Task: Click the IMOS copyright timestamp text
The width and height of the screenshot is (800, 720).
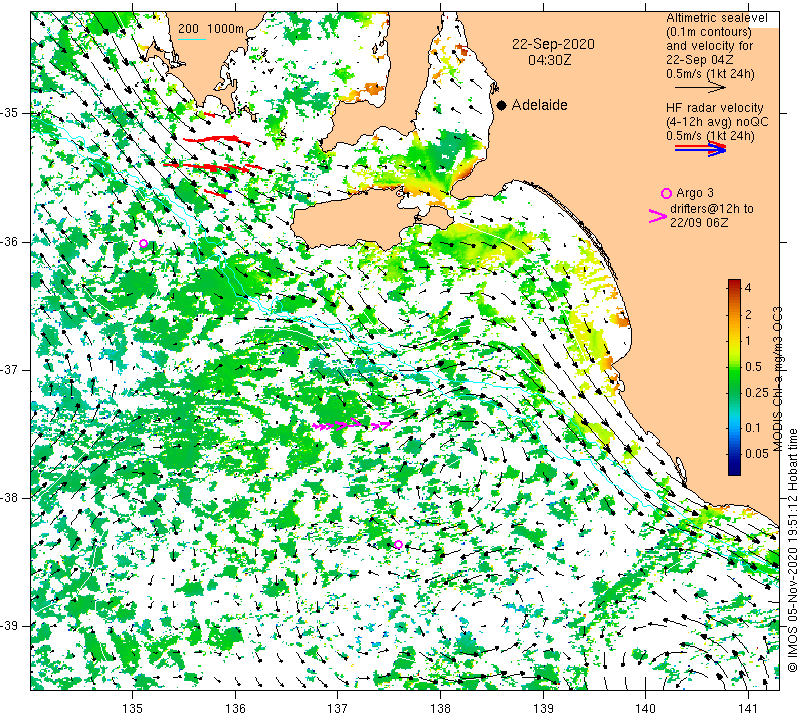Action: coord(791,550)
